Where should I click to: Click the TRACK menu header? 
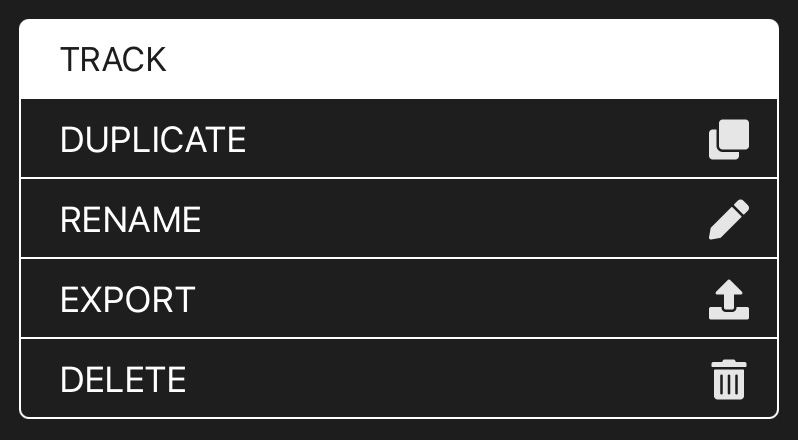click(398, 59)
